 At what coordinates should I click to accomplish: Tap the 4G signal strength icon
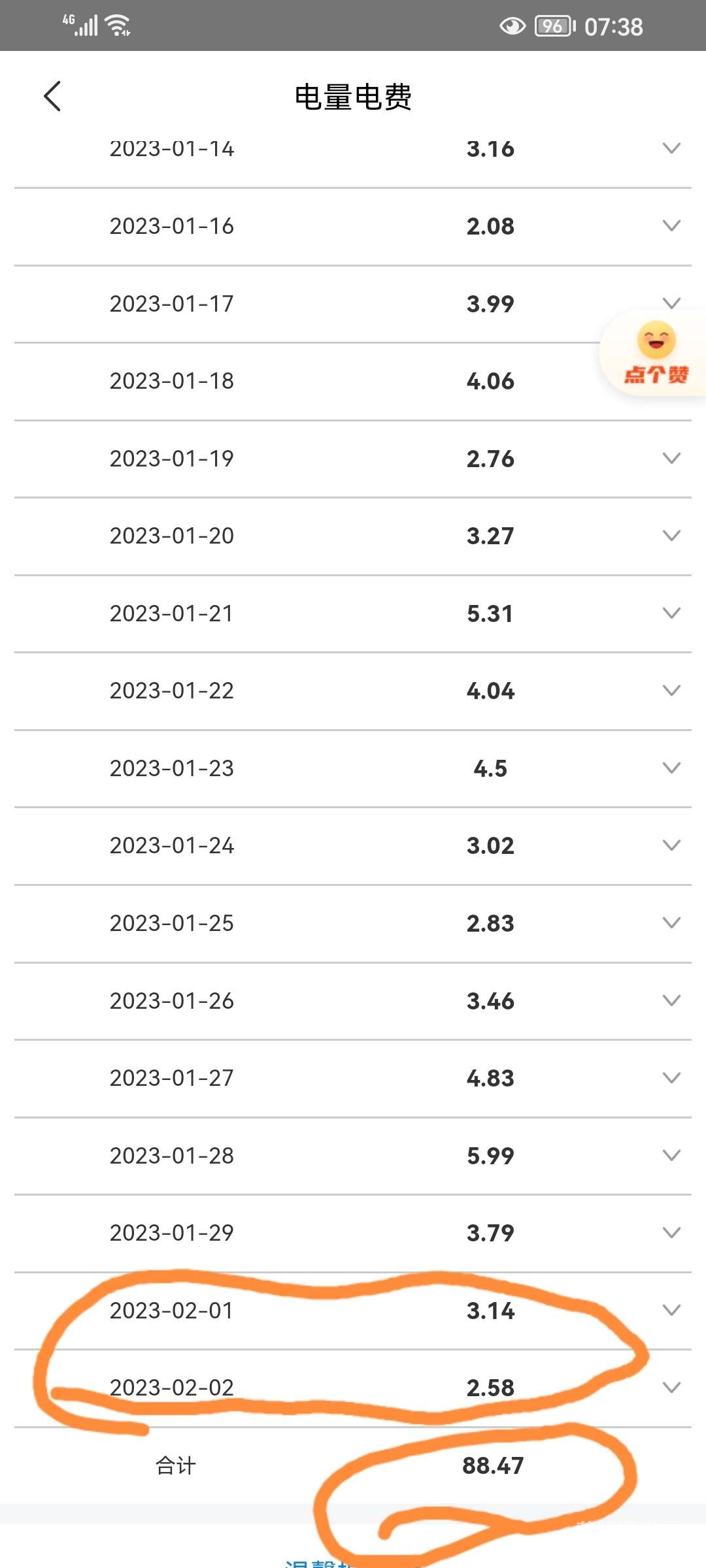80,25
